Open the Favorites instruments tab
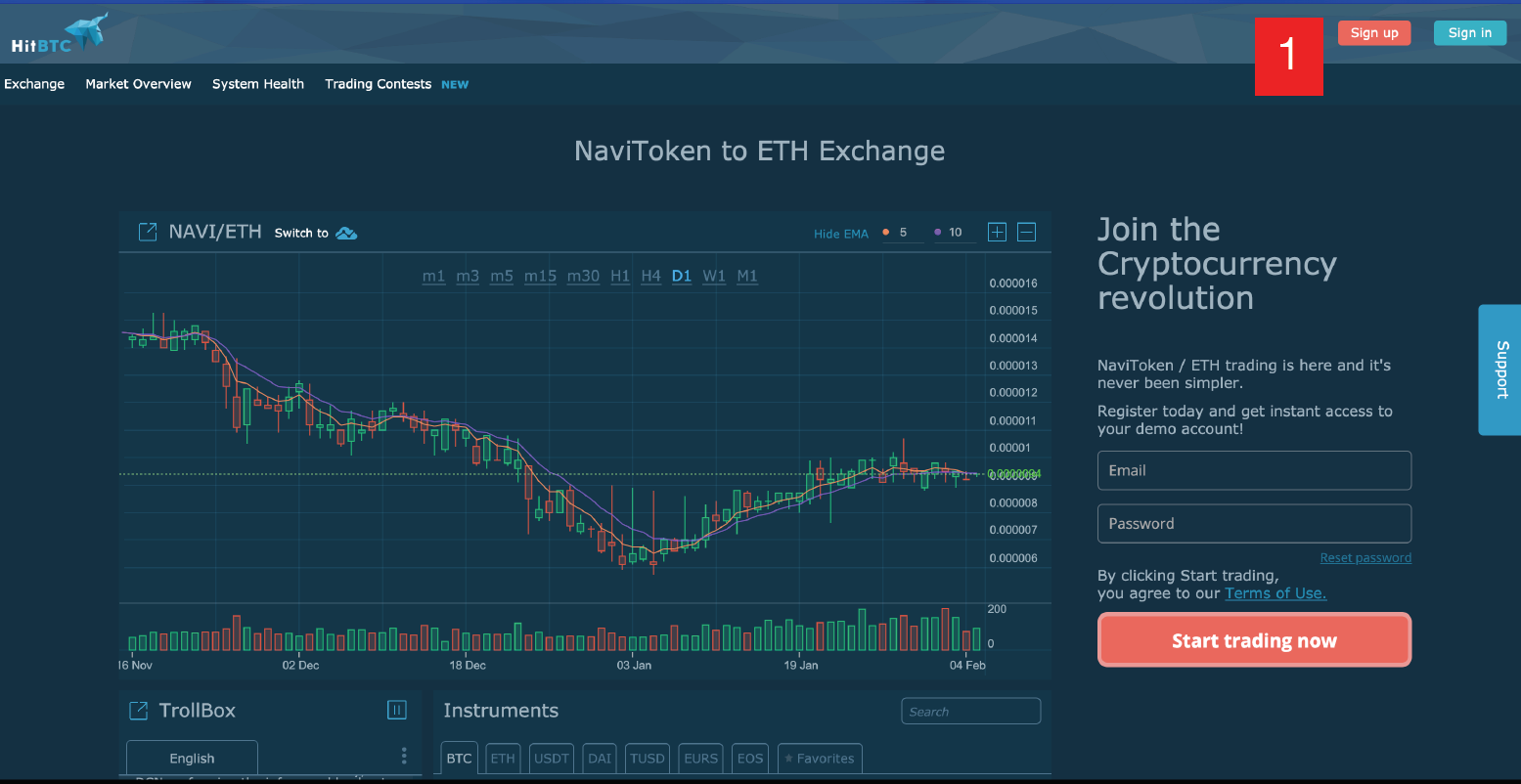The image size is (1521, 784). point(820,759)
